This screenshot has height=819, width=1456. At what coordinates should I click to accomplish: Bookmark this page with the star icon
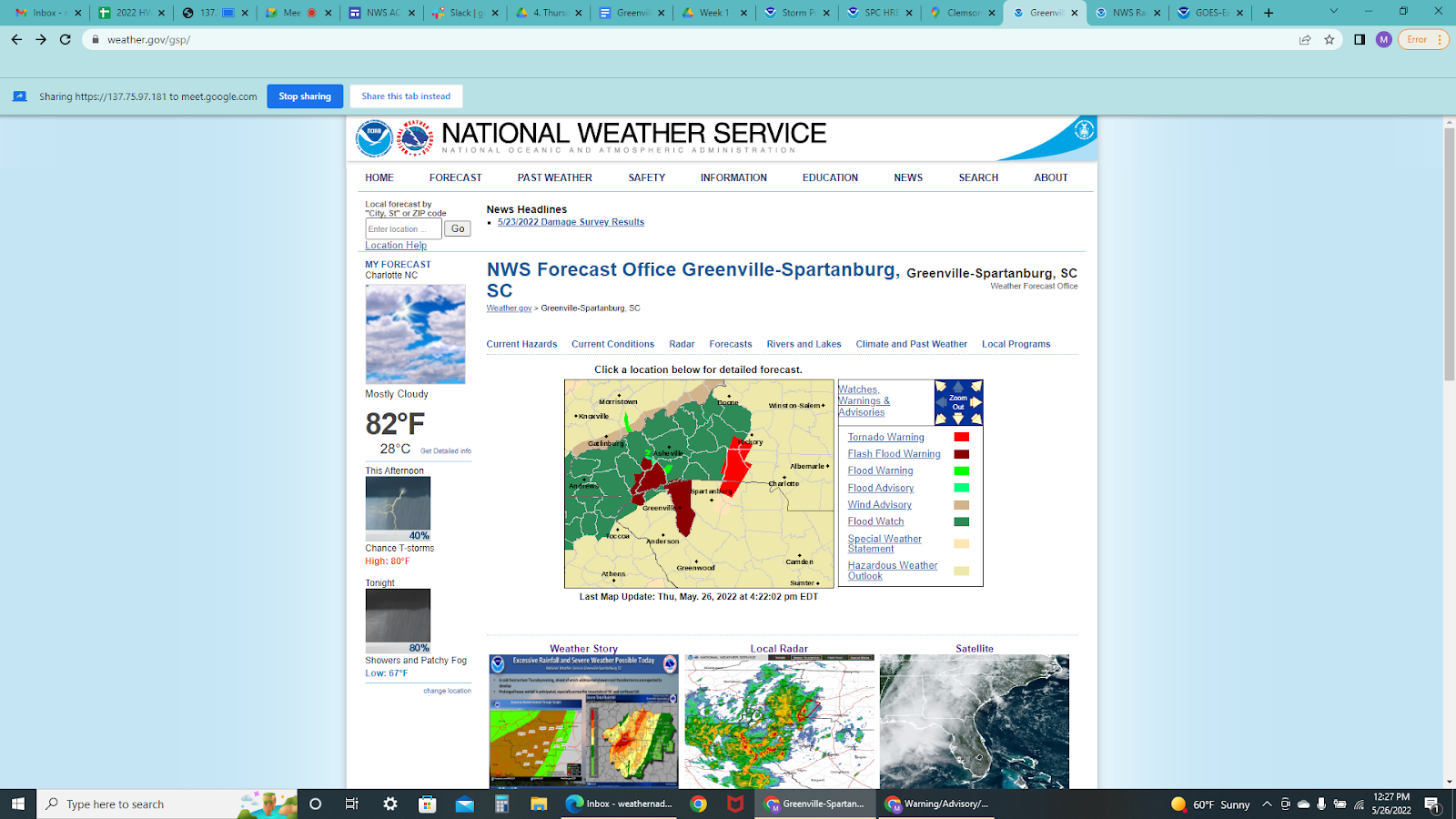click(x=1330, y=39)
